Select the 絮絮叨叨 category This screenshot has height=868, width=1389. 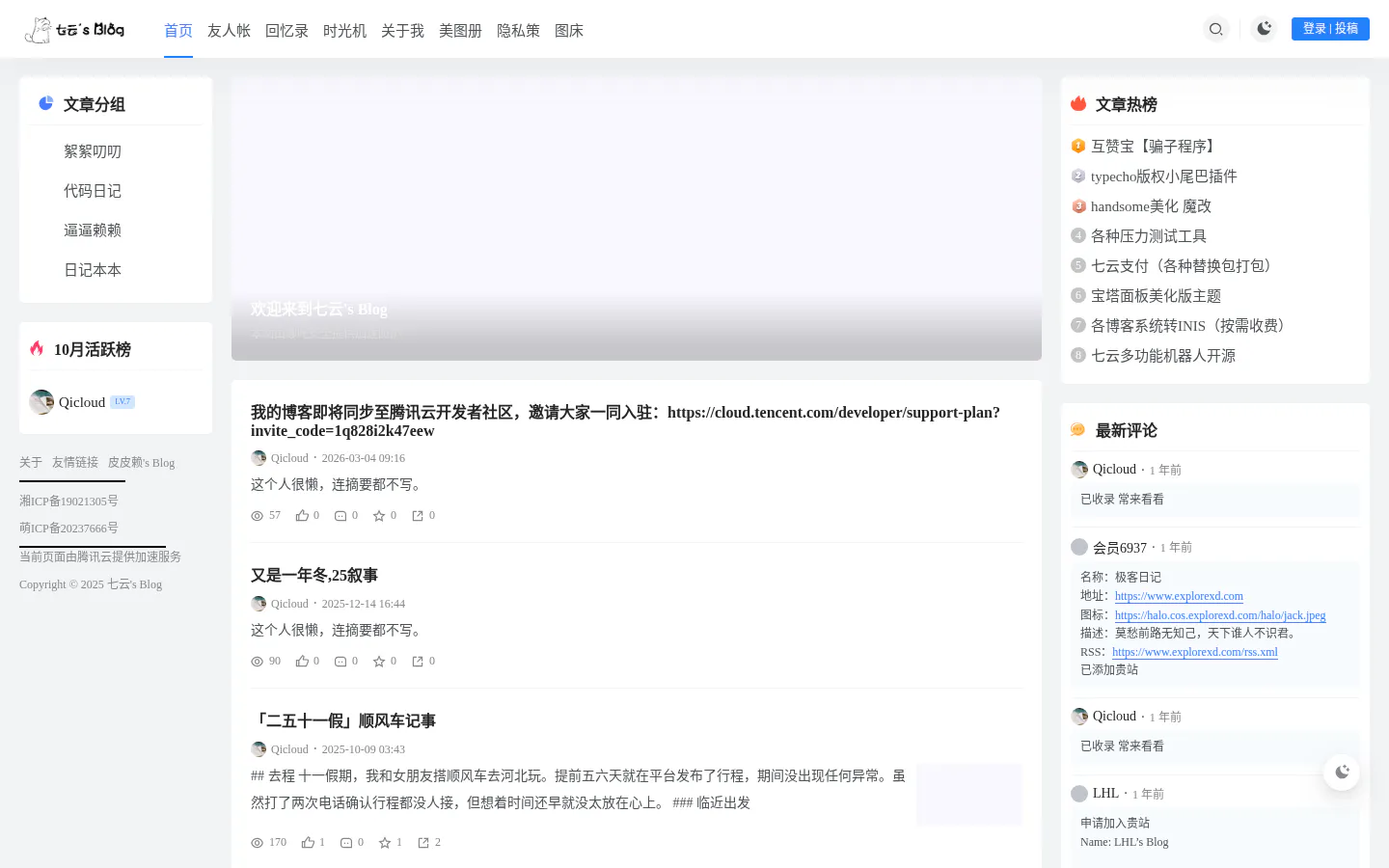(93, 151)
